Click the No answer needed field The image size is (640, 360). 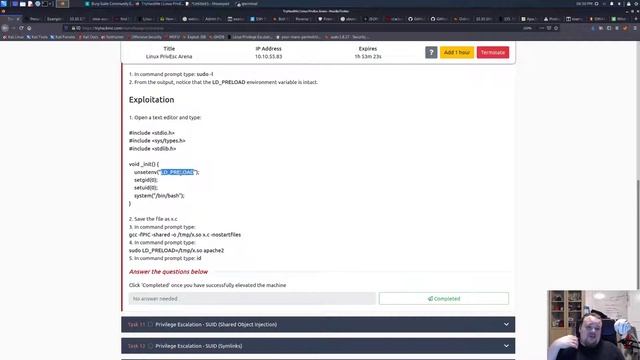252,298
